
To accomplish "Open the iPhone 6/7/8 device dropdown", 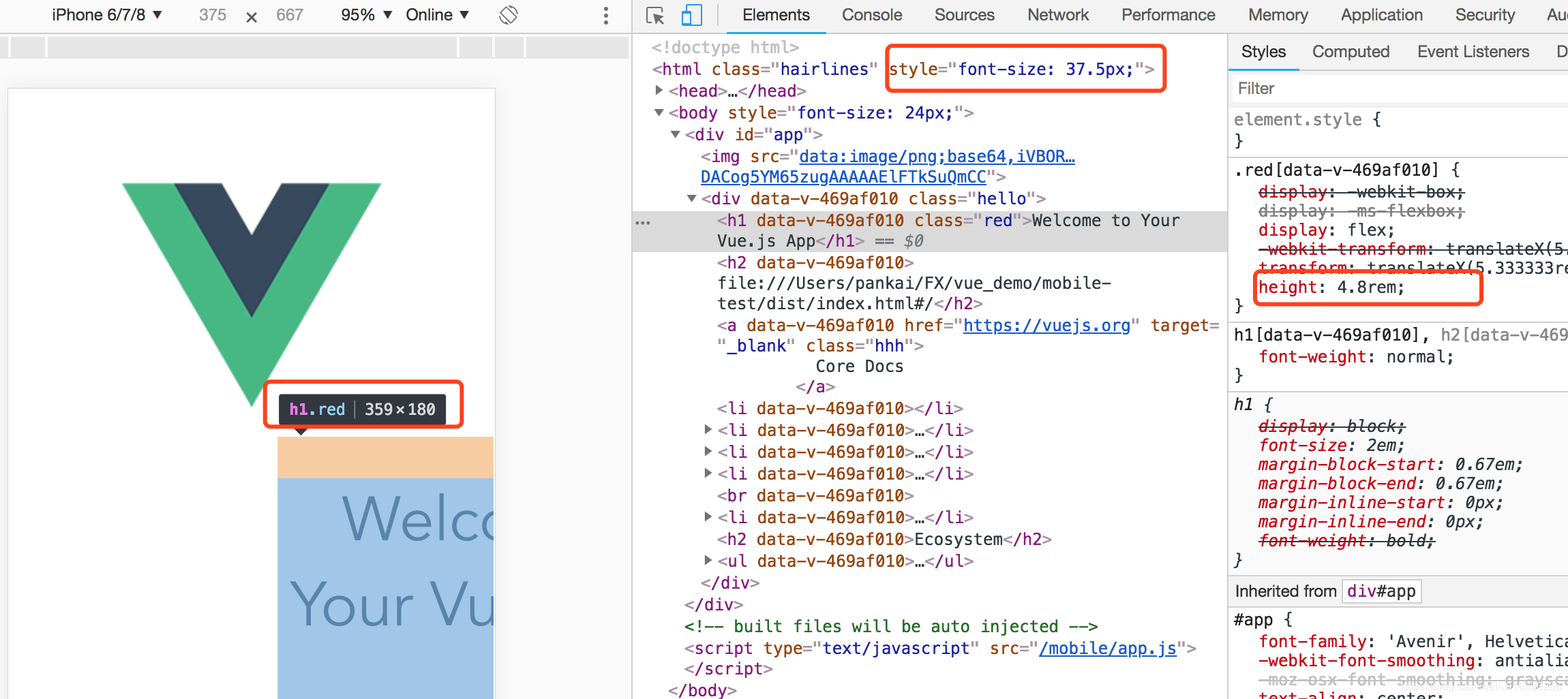I will (107, 15).
